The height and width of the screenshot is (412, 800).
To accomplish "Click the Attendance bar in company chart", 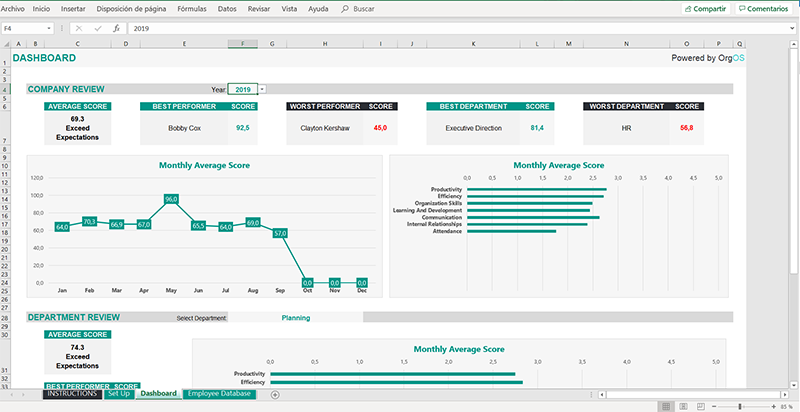I will 512,231.
